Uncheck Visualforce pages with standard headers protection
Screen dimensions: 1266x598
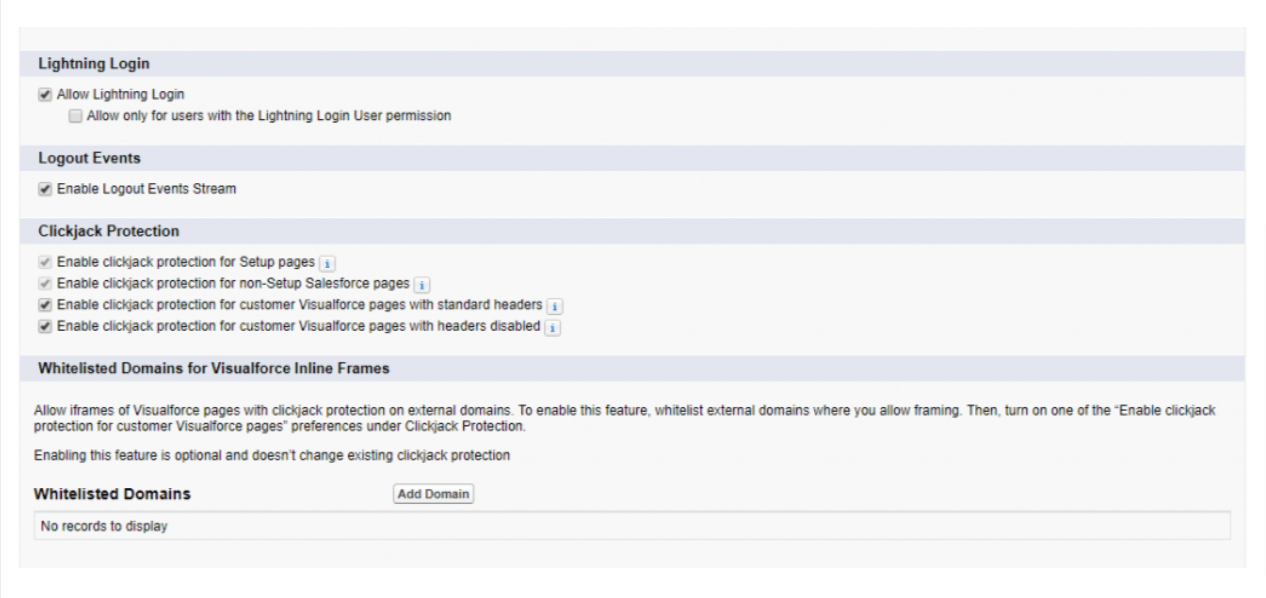coord(44,305)
